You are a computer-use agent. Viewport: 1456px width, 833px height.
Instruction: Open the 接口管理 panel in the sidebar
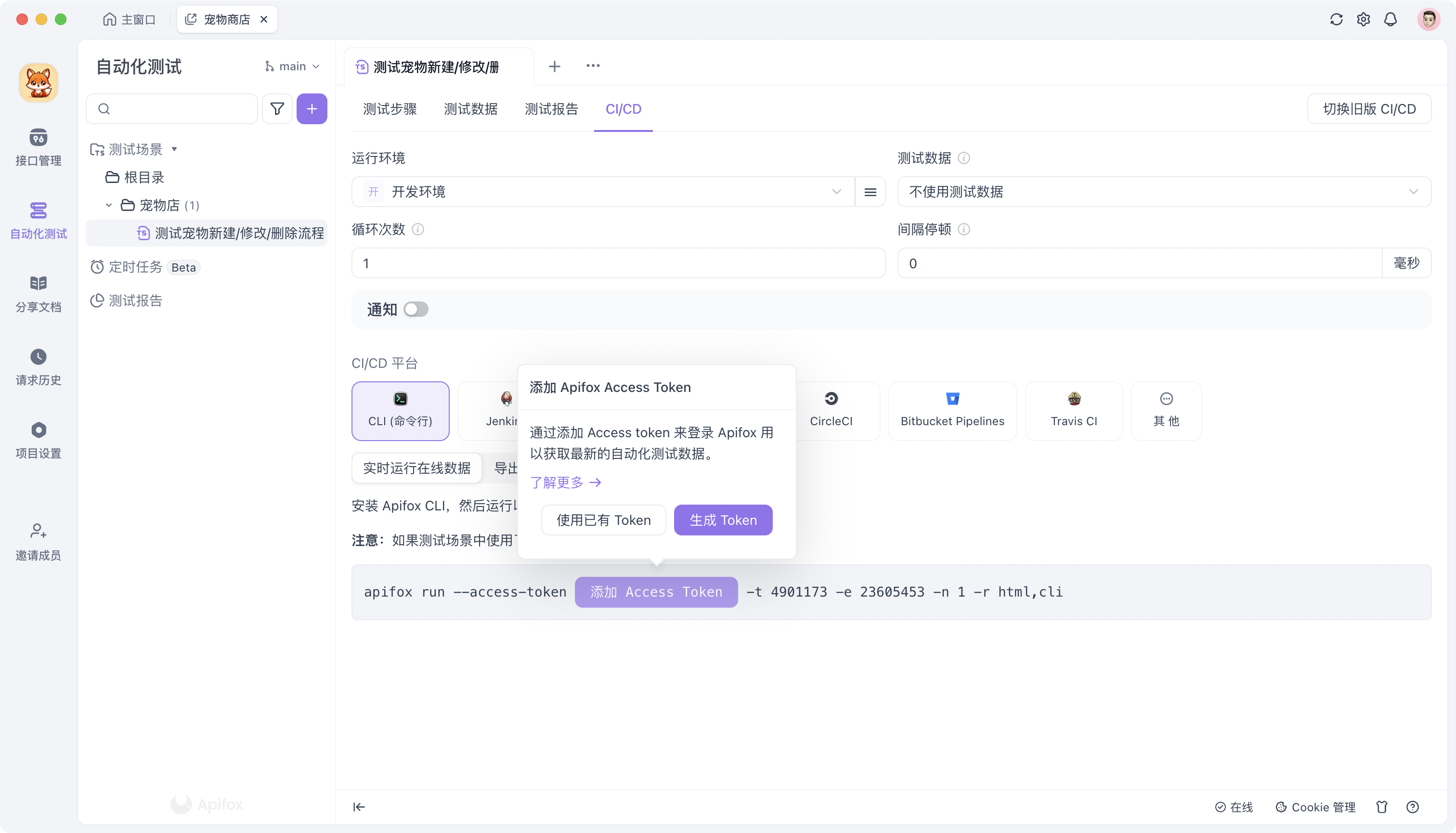coord(38,148)
